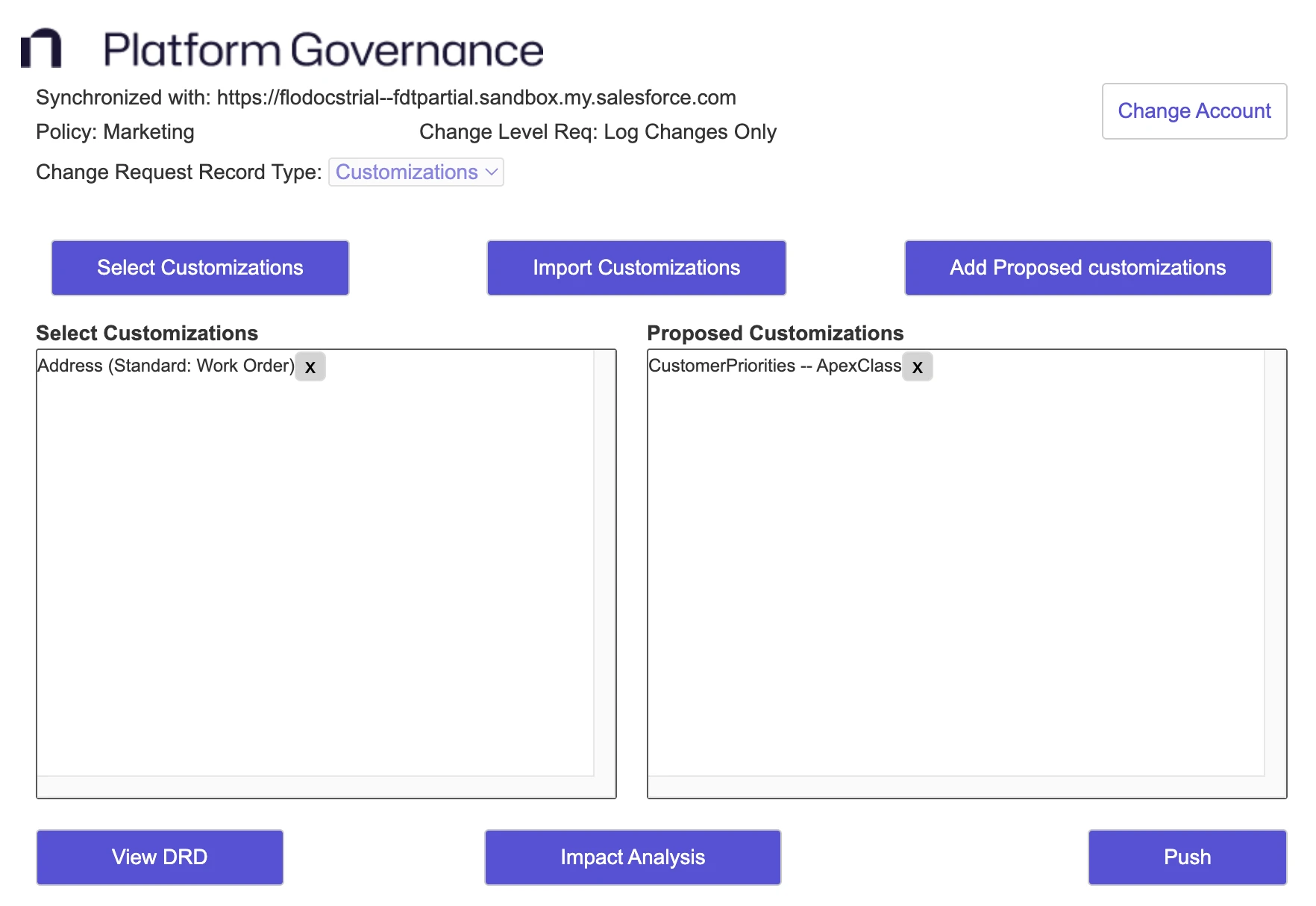
Task: Remove CustomerPriorities -- ApexClass with its x
Action: tap(918, 367)
